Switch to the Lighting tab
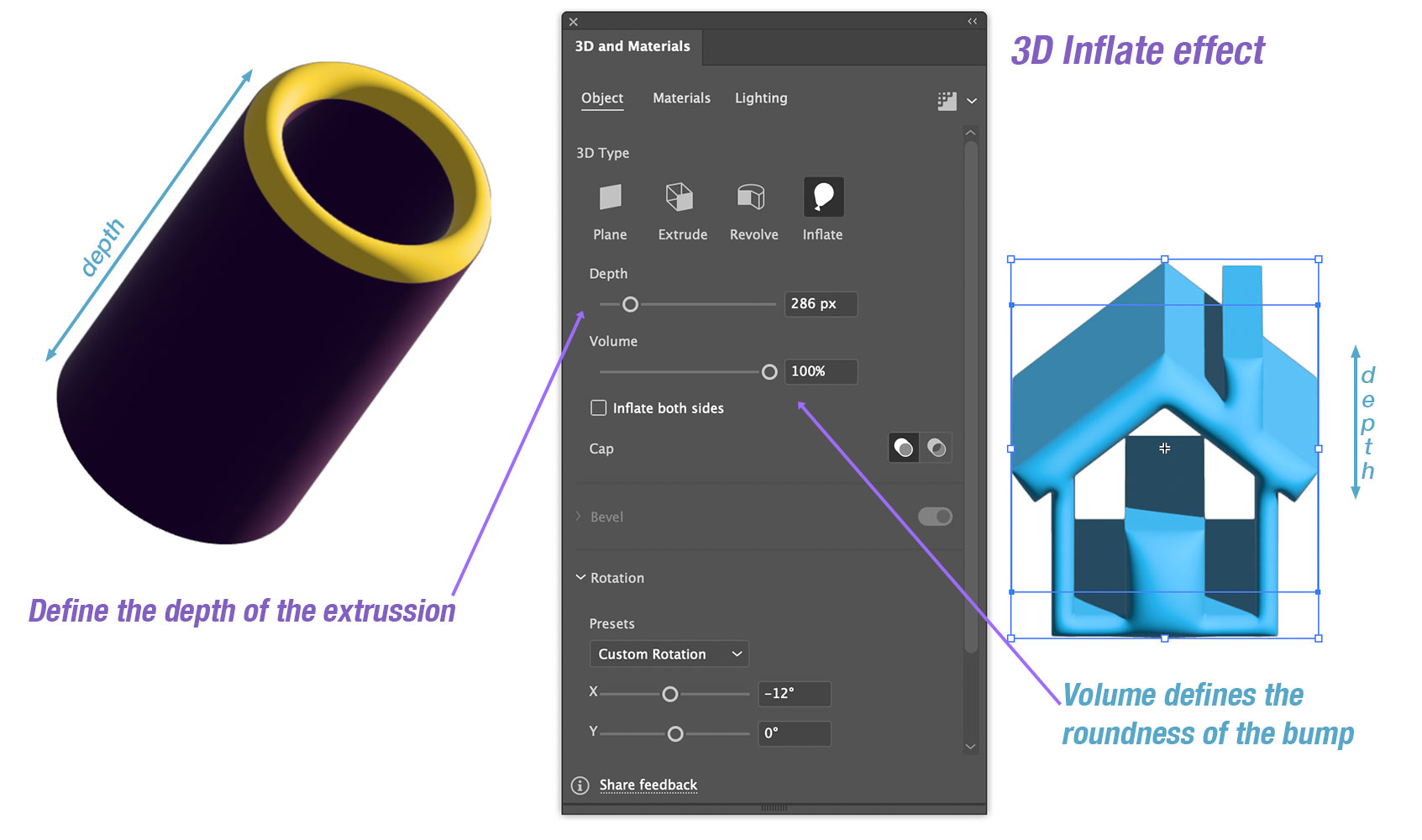Image resolution: width=1422 pixels, height=840 pixels. click(x=761, y=98)
